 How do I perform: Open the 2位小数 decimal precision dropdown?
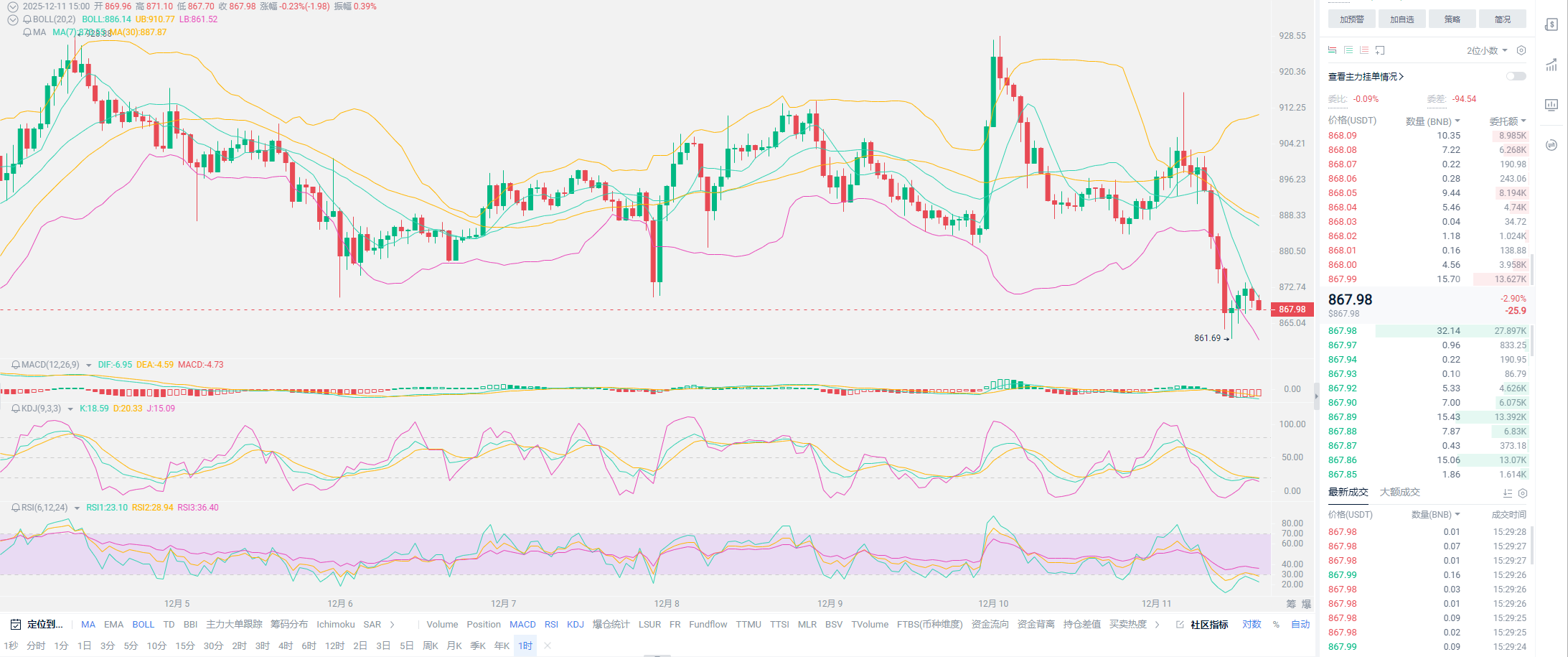[x=1486, y=50]
